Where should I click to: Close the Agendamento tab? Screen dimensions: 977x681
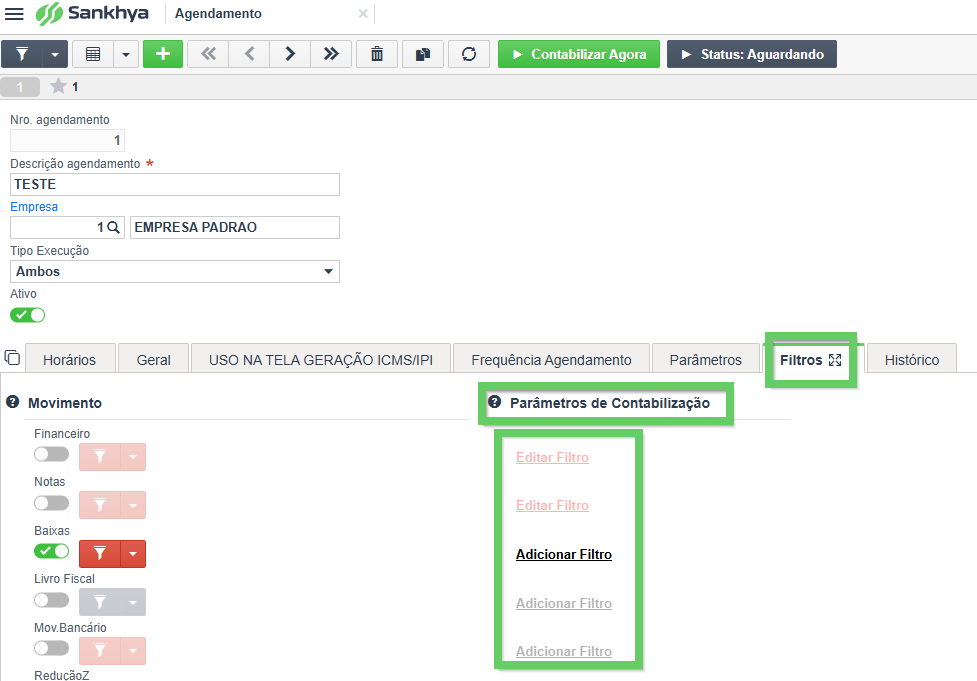[363, 14]
